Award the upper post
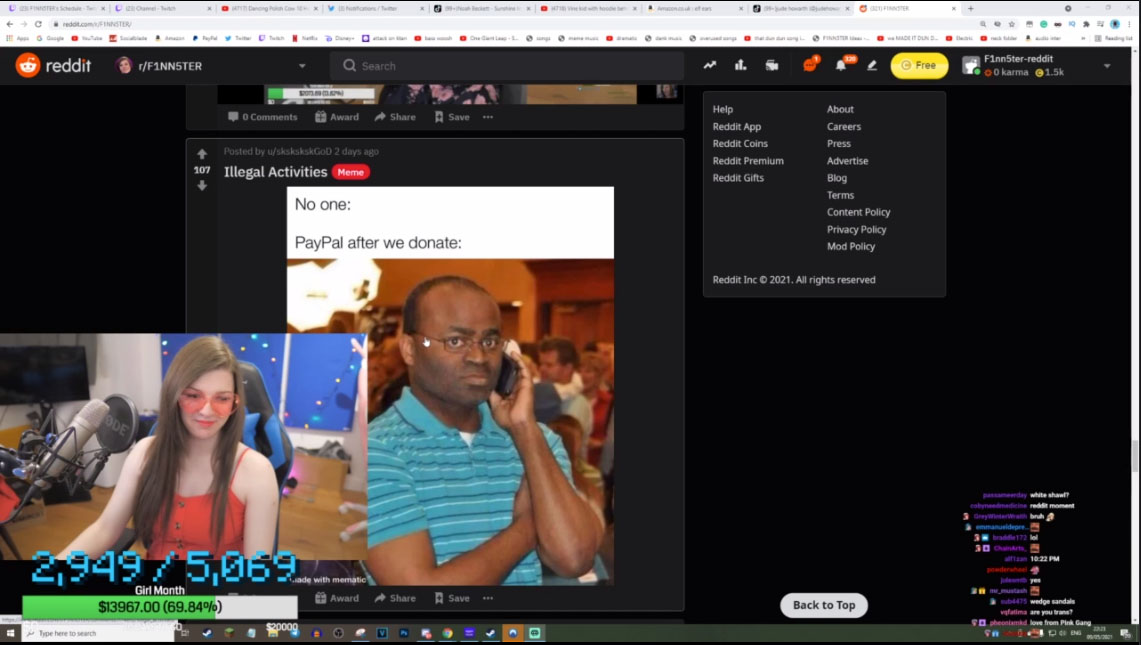1141x645 pixels. [x=337, y=116]
